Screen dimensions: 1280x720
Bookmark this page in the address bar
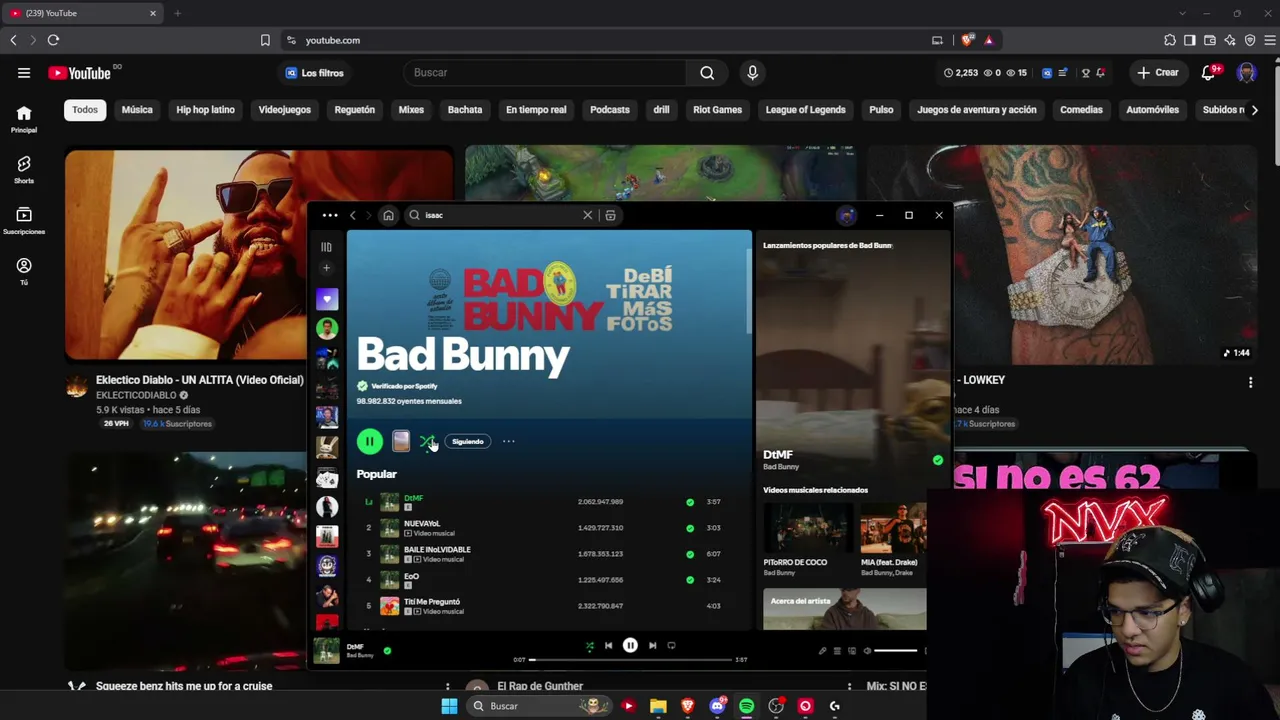coord(265,40)
